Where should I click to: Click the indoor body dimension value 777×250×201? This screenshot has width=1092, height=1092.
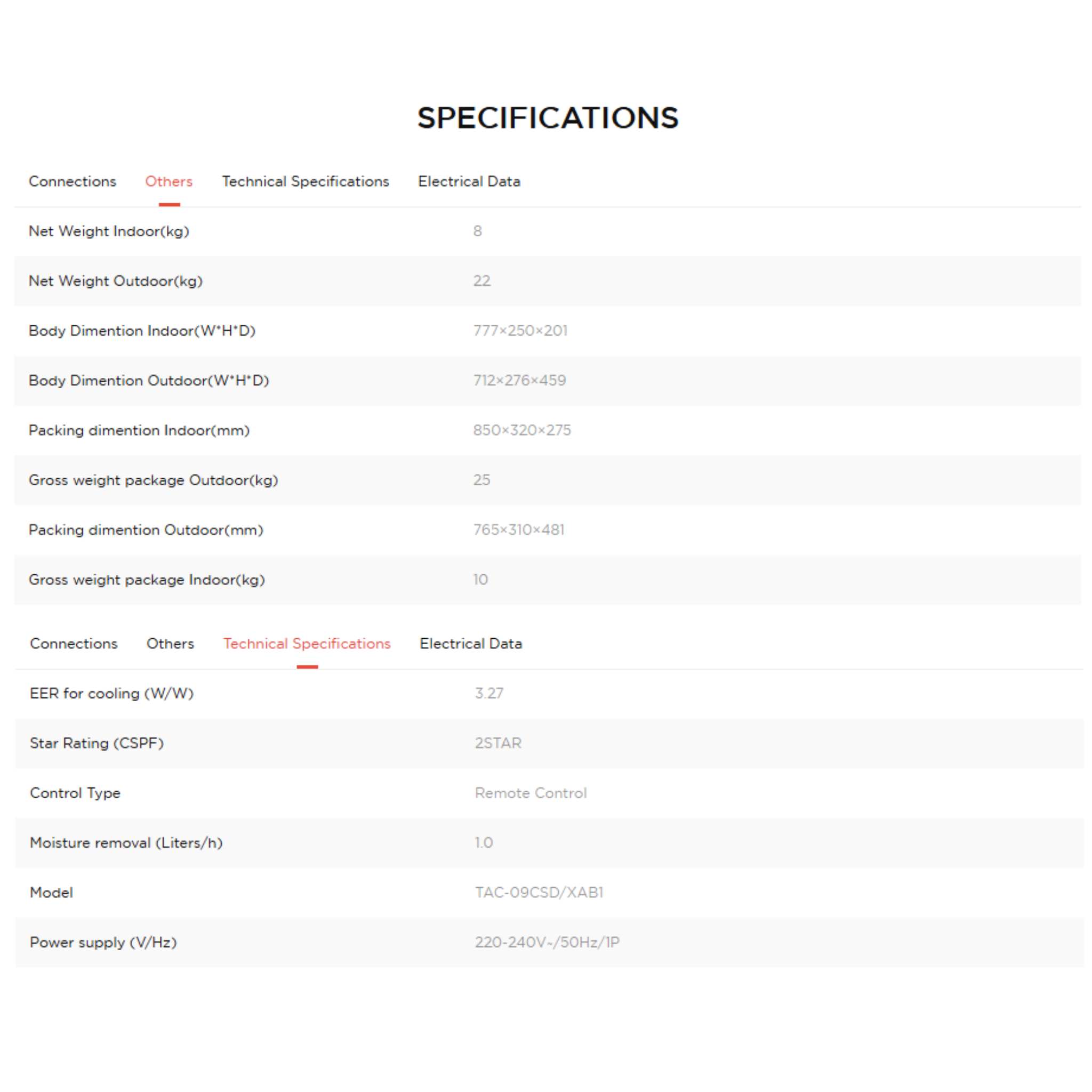pyautogui.click(x=520, y=331)
